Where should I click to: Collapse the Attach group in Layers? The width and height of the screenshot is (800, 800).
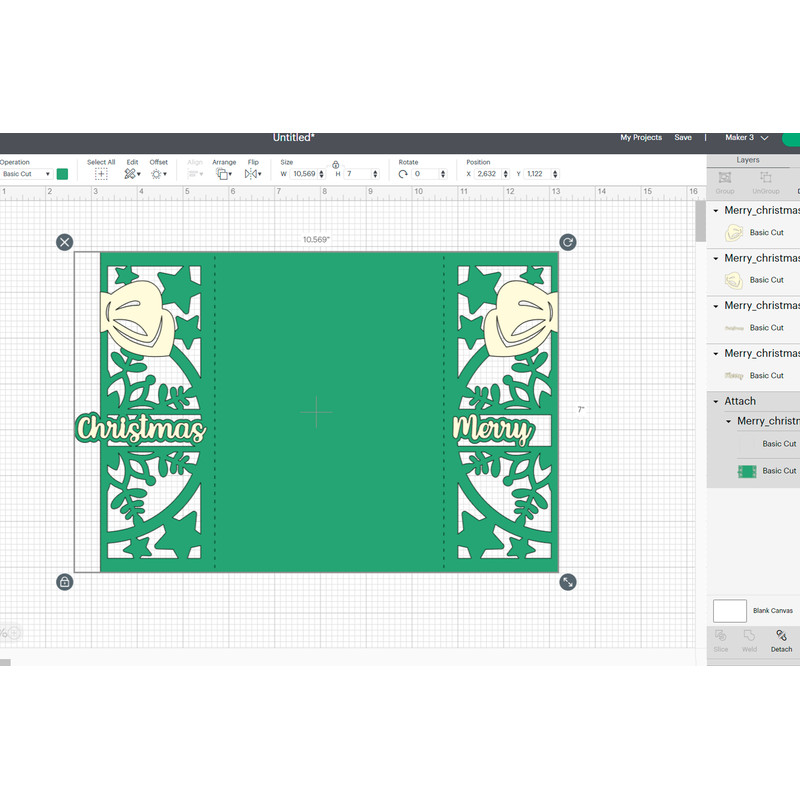coord(716,402)
